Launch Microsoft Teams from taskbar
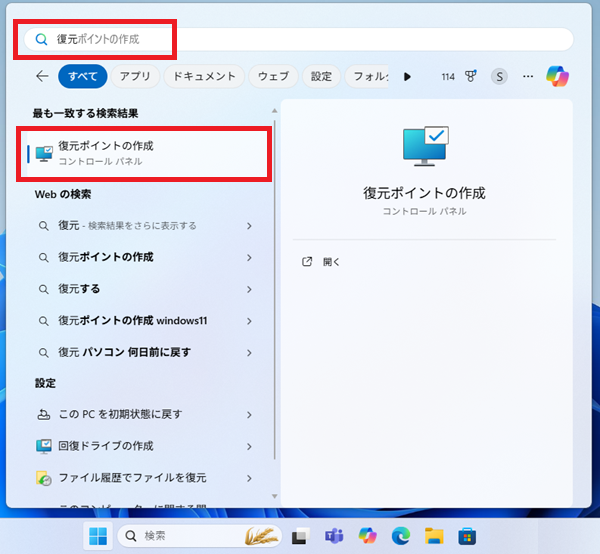 tap(334, 536)
